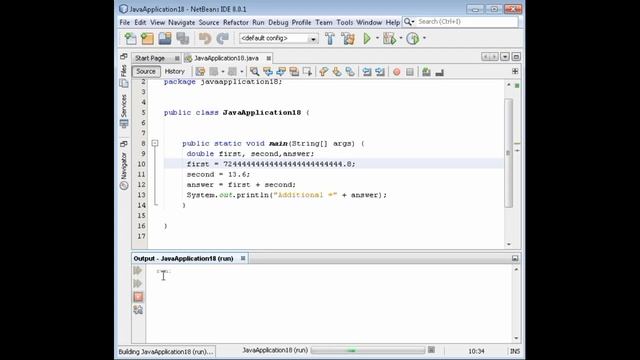The height and width of the screenshot is (360, 640).
Task: Click the green Run Project icon
Action: pos(367,38)
